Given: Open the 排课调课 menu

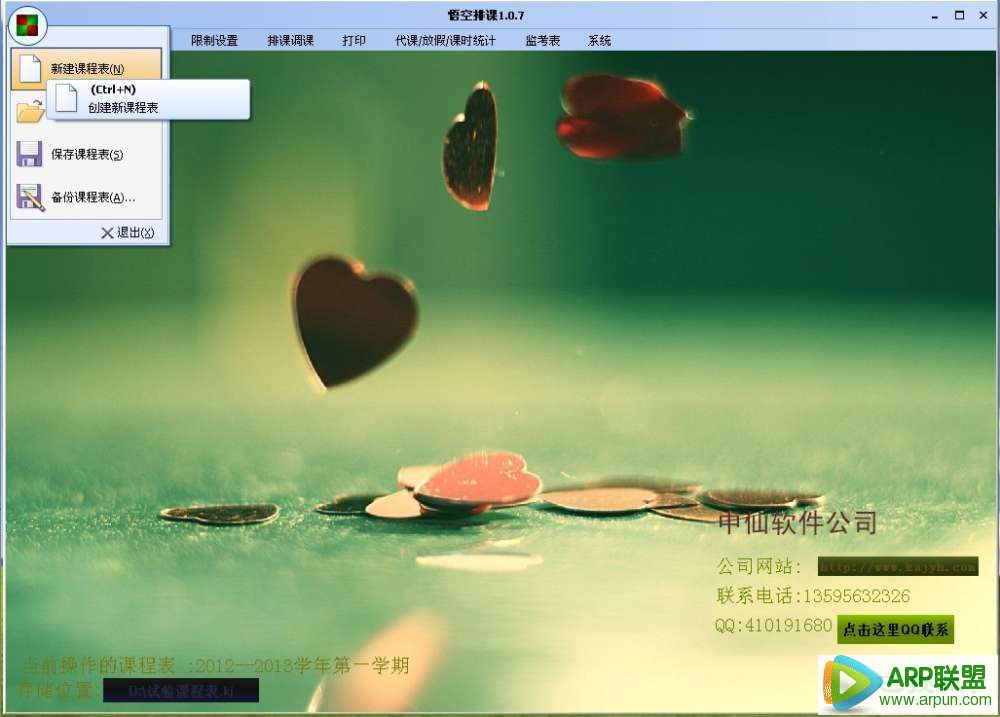Looking at the screenshot, I should pyautogui.click(x=290, y=41).
